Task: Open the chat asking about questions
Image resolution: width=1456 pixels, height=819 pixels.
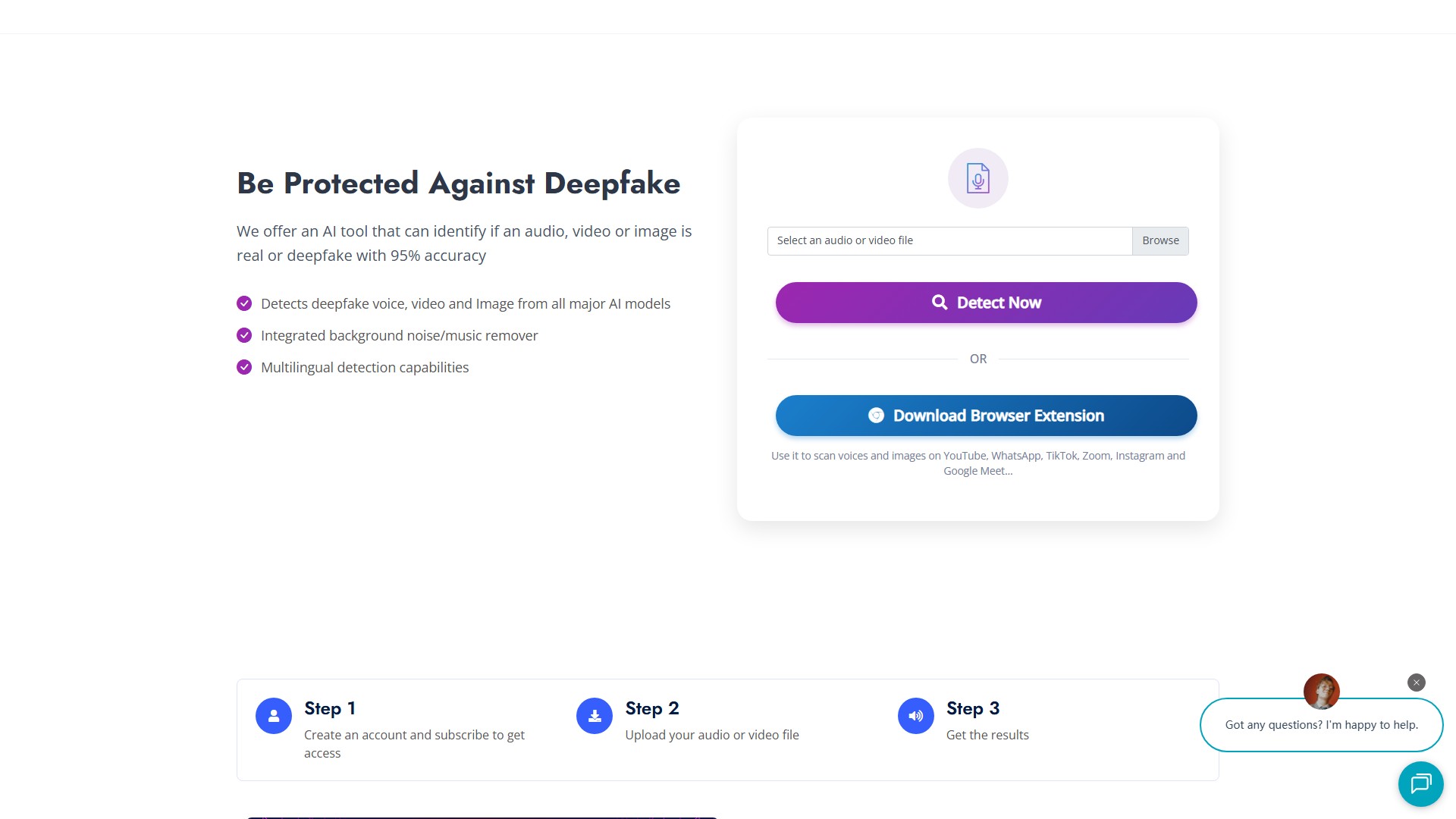Action: (1321, 725)
